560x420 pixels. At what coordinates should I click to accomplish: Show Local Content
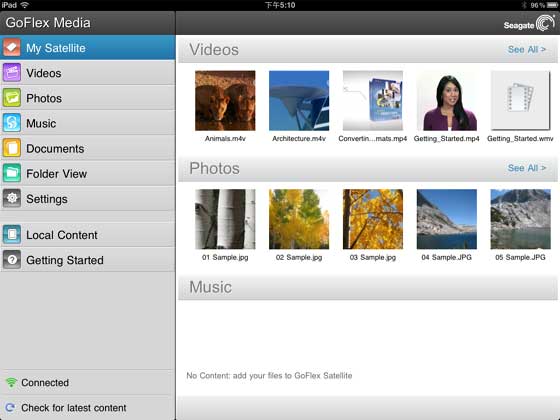(88, 235)
